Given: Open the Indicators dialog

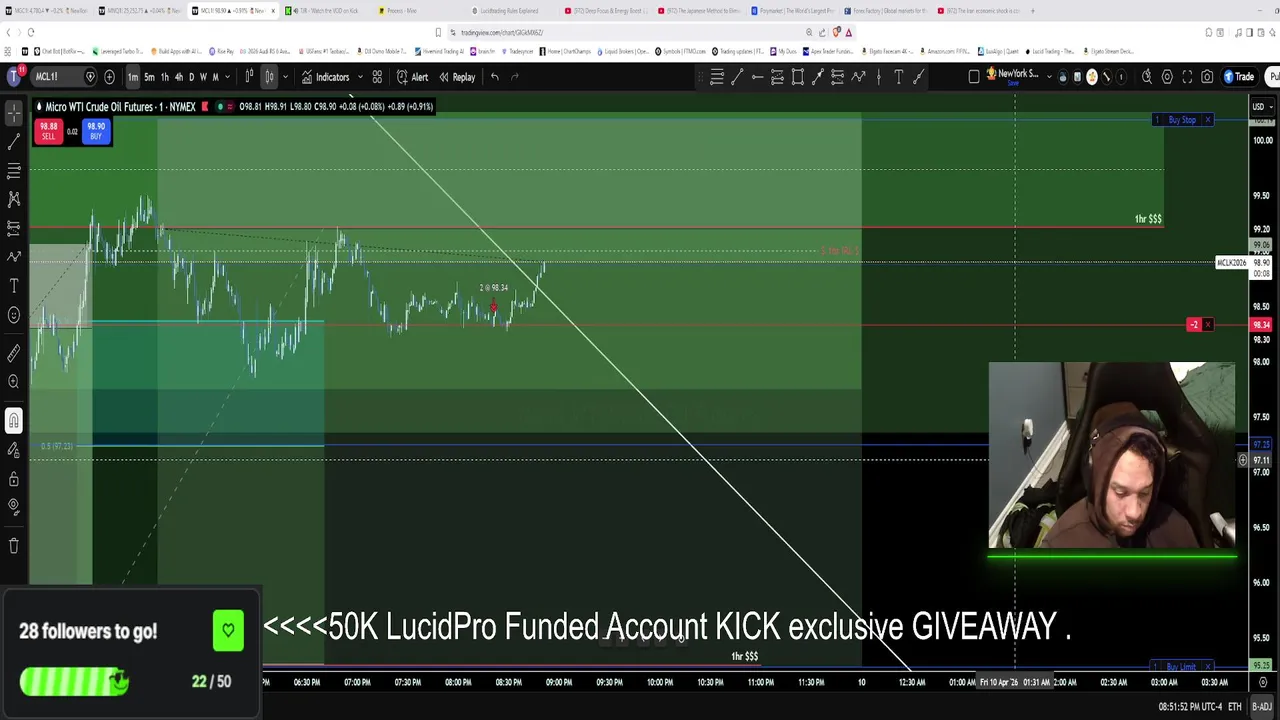Looking at the screenshot, I should coord(326,77).
